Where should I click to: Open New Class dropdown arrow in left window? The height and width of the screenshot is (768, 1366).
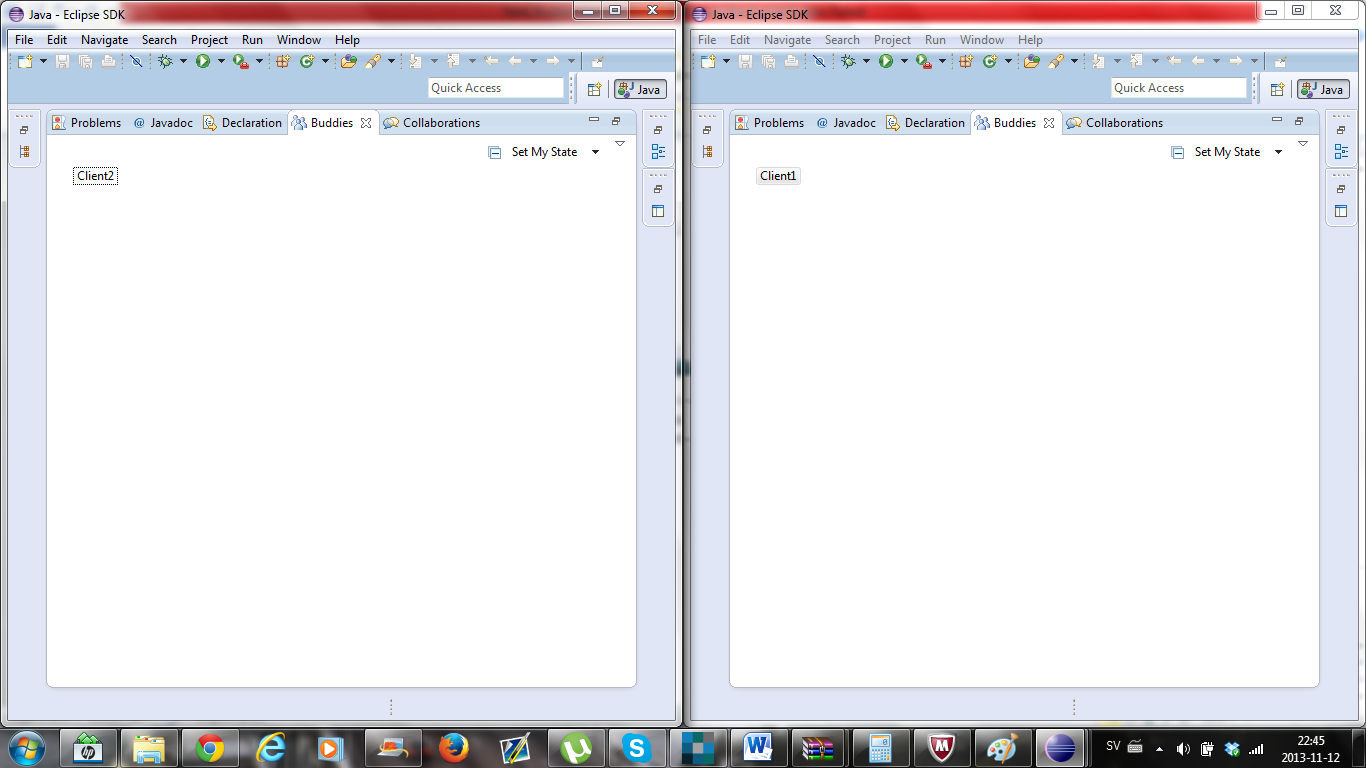pos(325,61)
